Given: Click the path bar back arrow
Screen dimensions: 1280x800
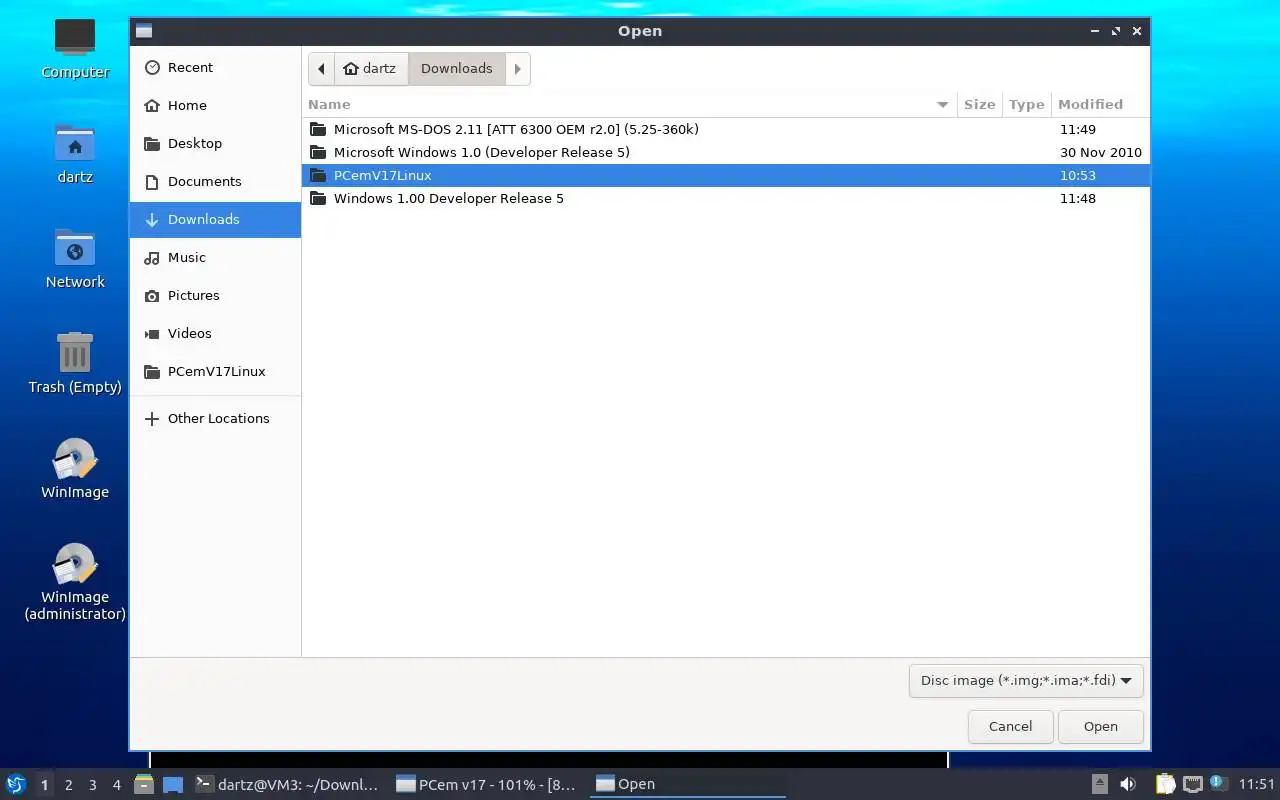Looking at the screenshot, I should pyautogui.click(x=321, y=68).
